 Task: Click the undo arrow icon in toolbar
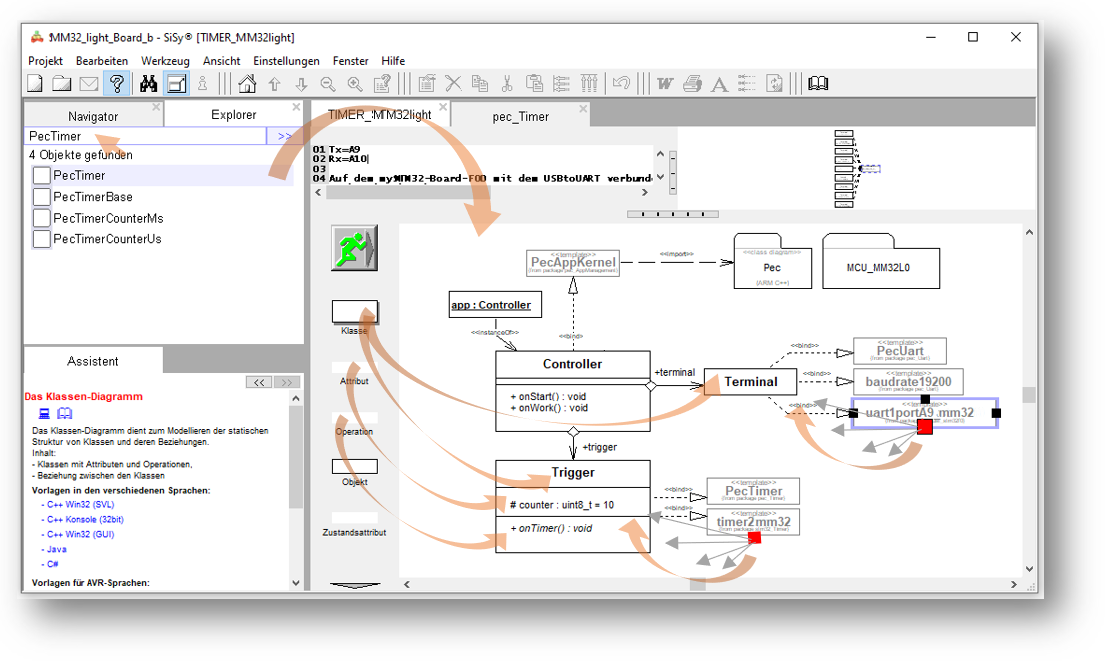pyautogui.click(x=621, y=84)
